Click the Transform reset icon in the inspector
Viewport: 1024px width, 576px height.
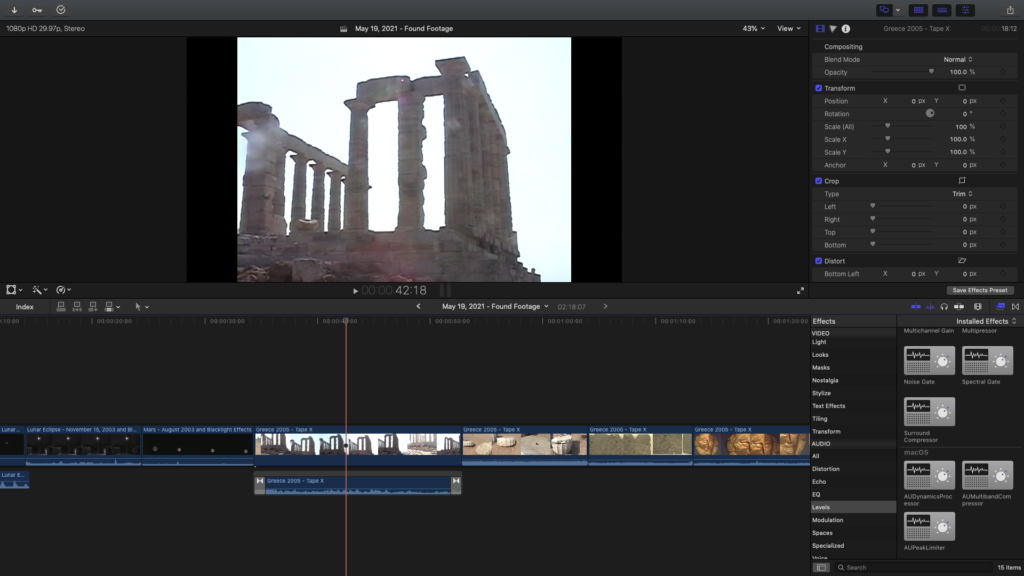tap(962, 88)
